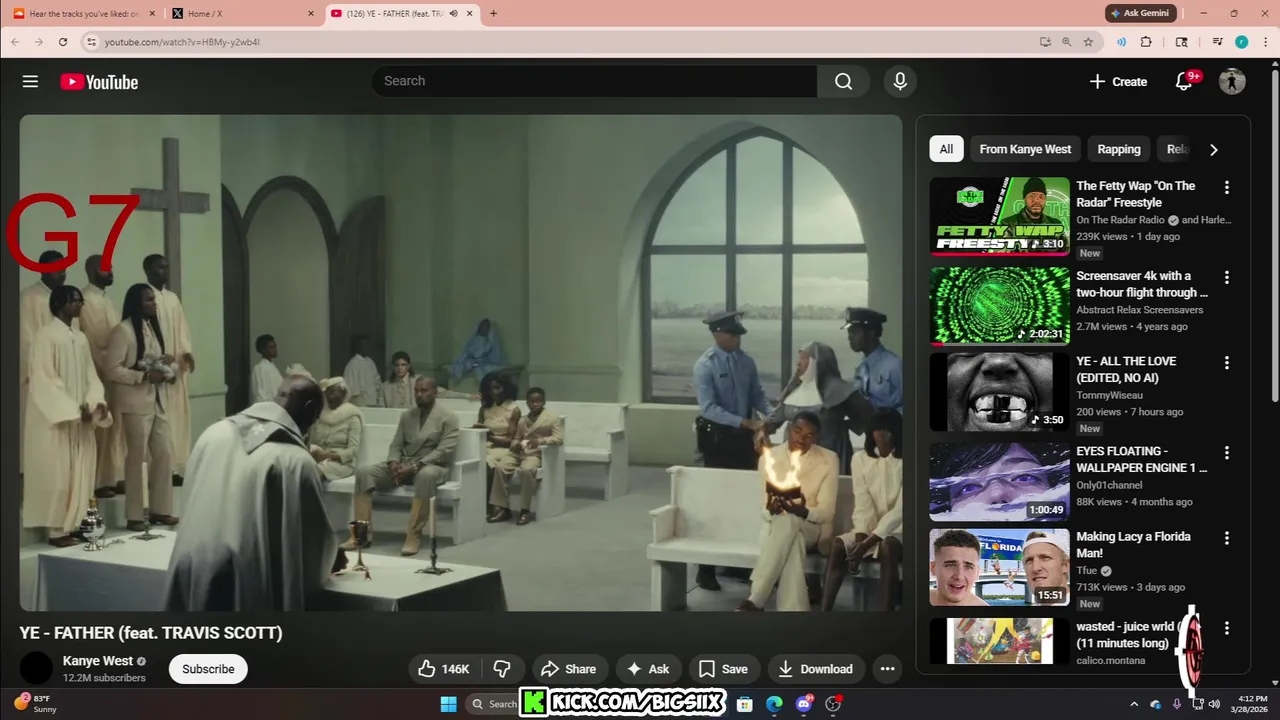The width and height of the screenshot is (1280, 720).
Task: Open options for EYES FLOATING video
Action: click(1226, 452)
